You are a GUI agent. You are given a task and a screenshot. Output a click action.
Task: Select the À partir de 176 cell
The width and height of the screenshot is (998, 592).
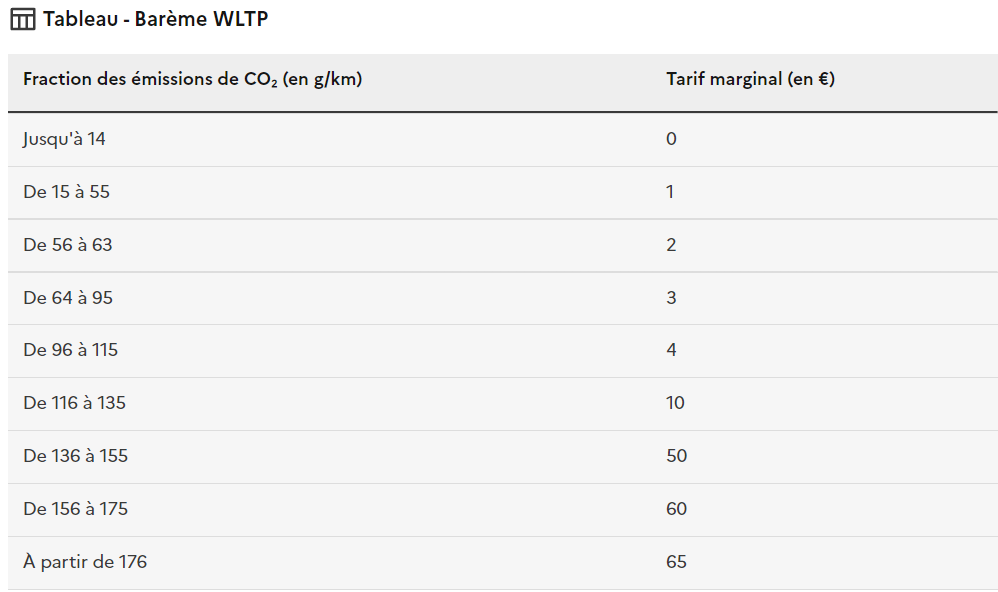(x=85, y=562)
